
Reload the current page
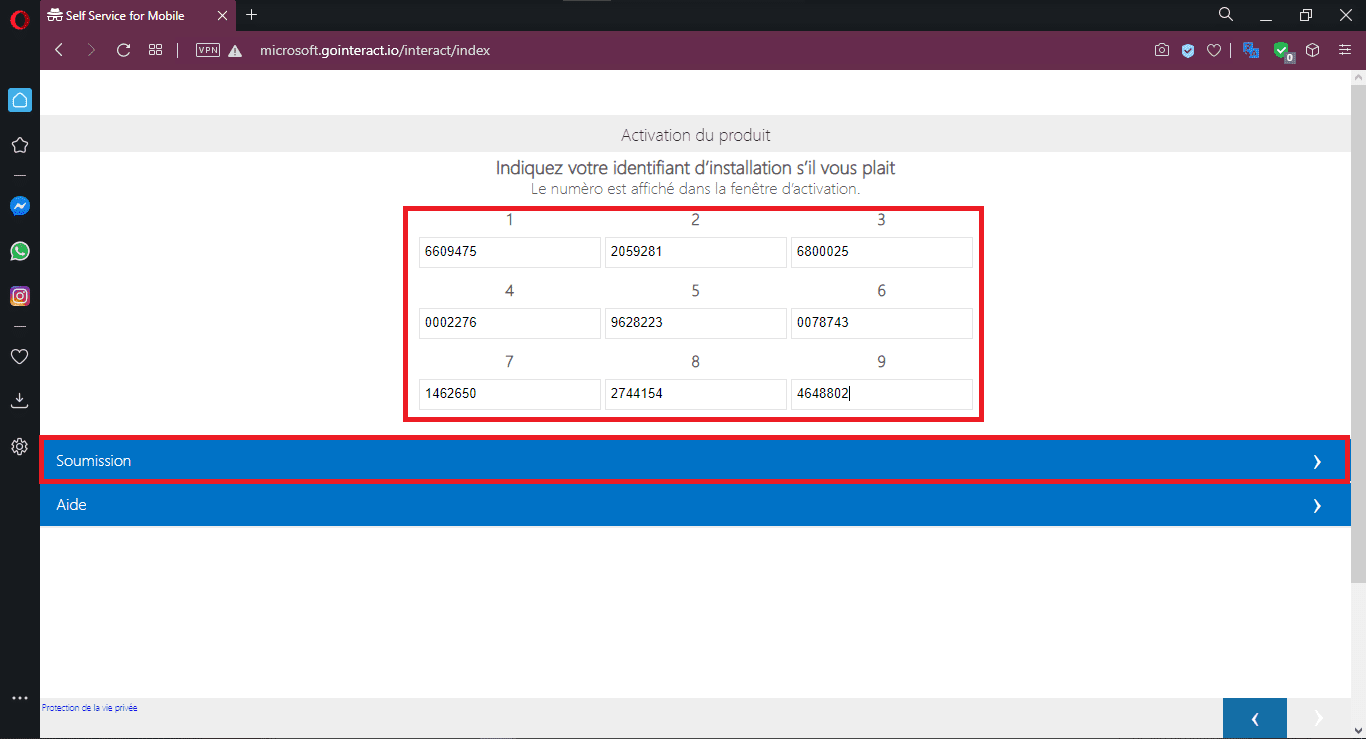(x=124, y=50)
